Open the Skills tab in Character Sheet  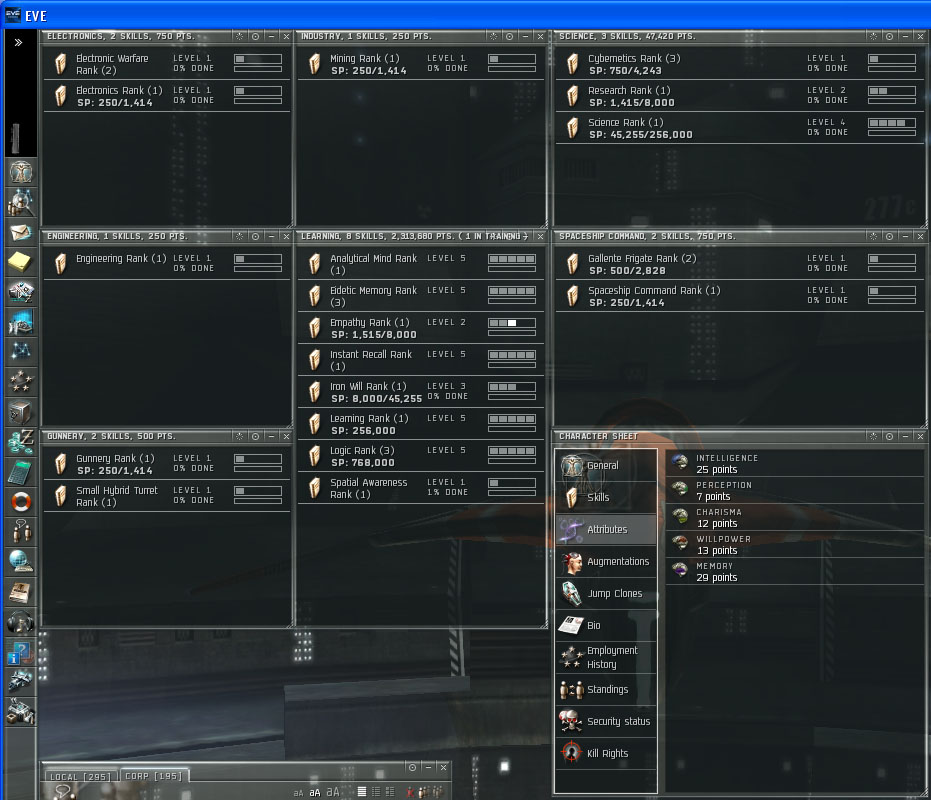[606, 498]
